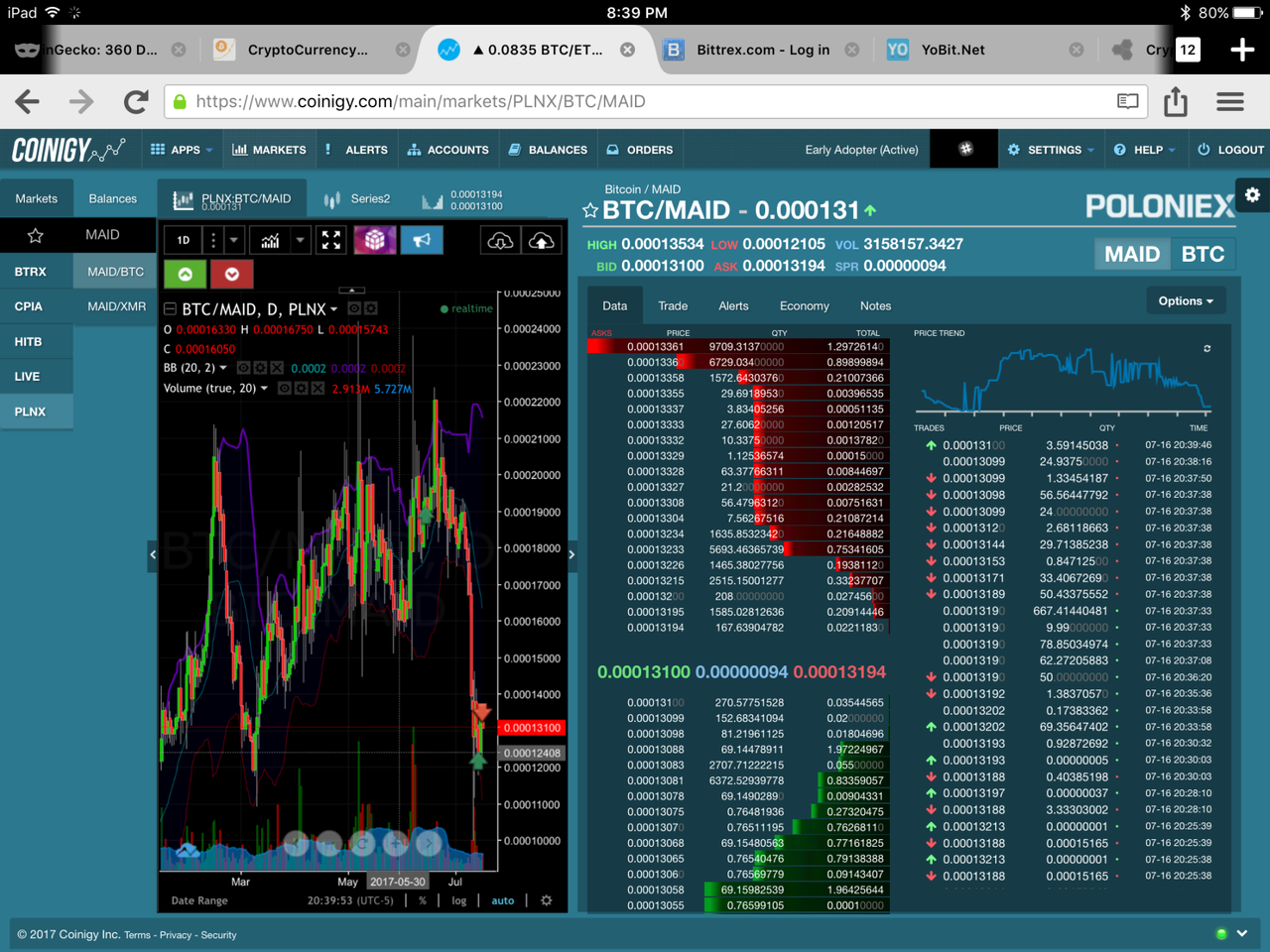Click the cloud download load-chart icon
Viewport: 1270px width, 952px height.
(500, 241)
